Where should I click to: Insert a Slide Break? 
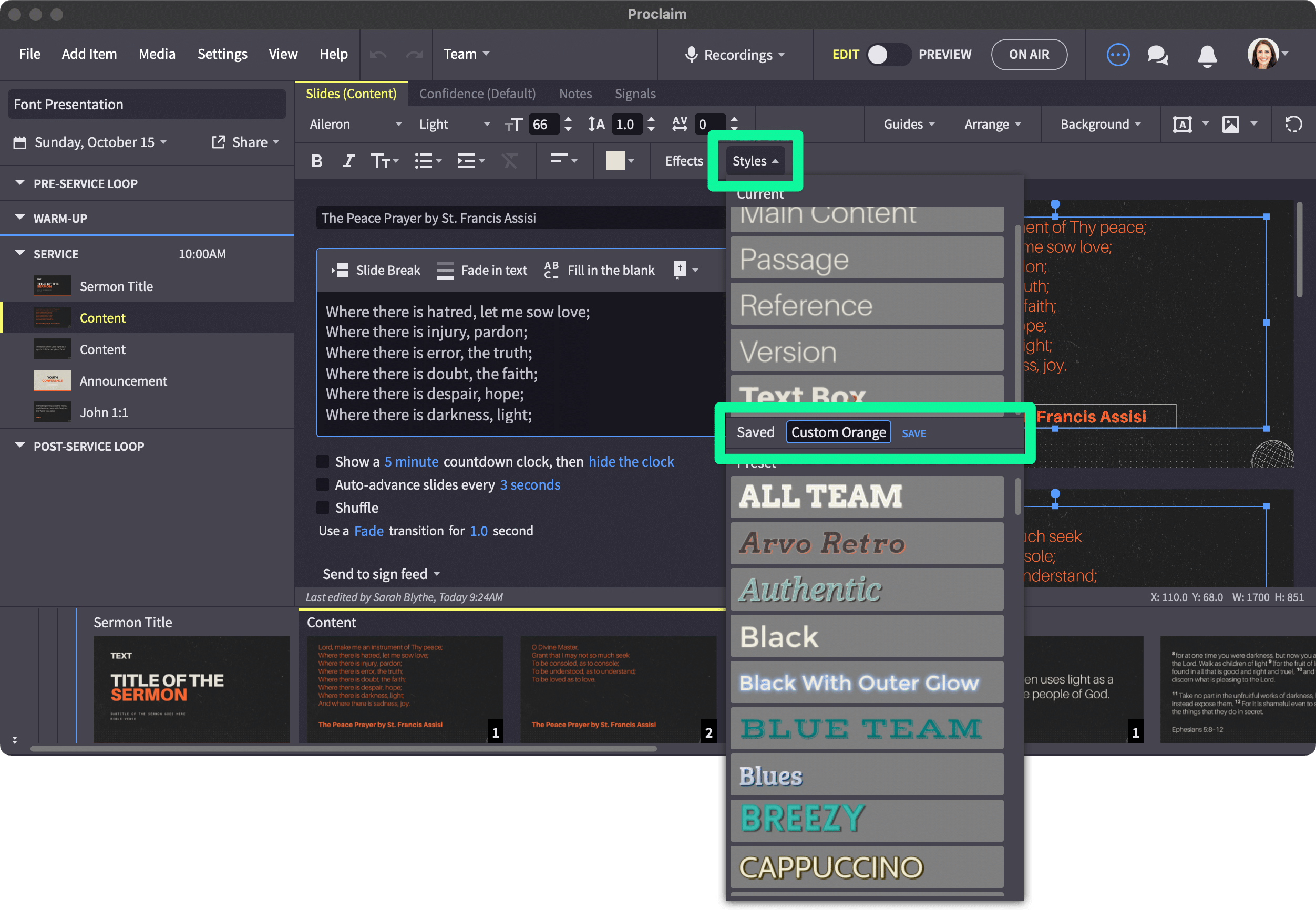[376, 270]
